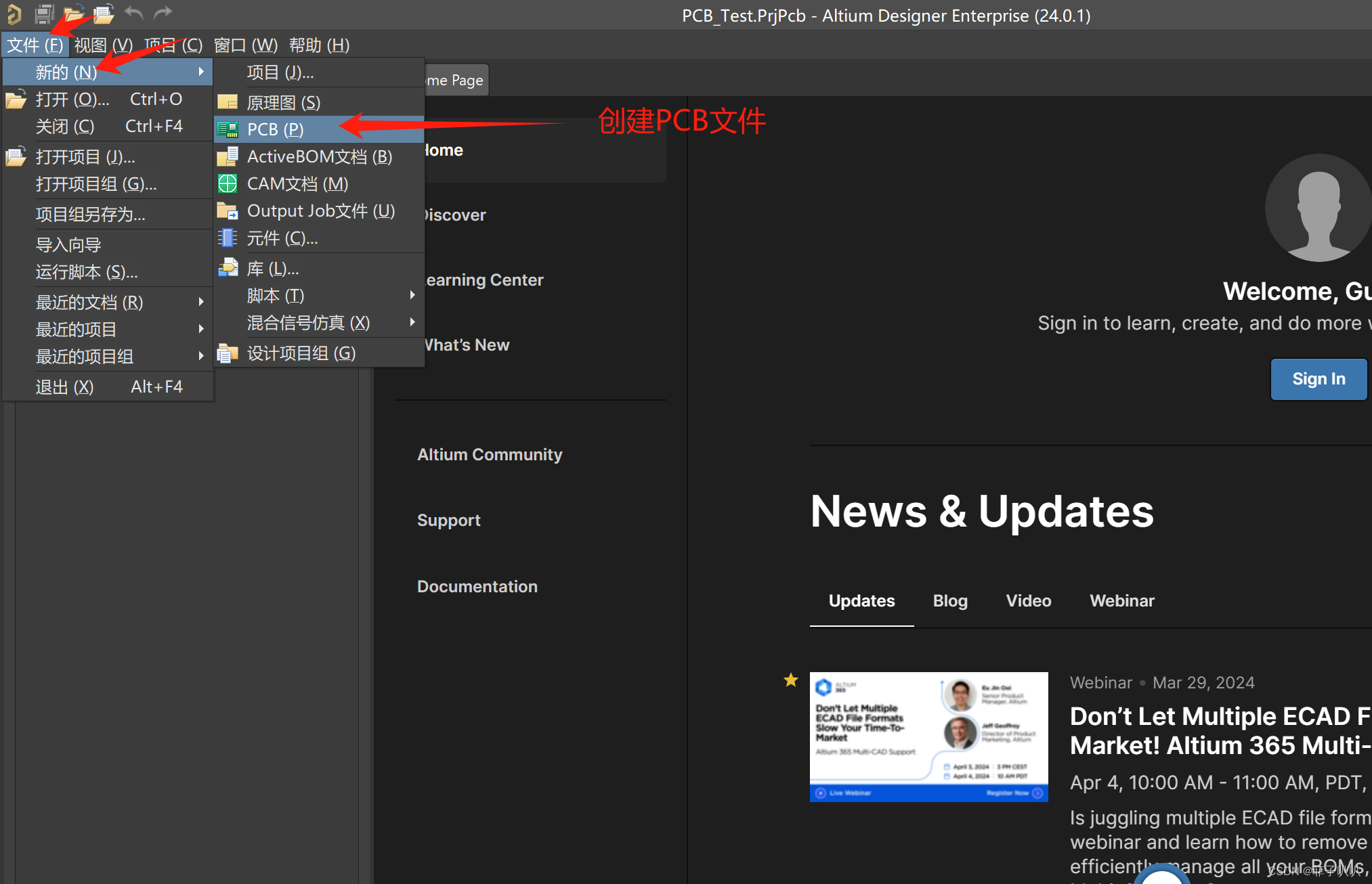Click the PCB document icon in submenu
This screenshot has height=884, width=1372.
[x=228, y=129]
